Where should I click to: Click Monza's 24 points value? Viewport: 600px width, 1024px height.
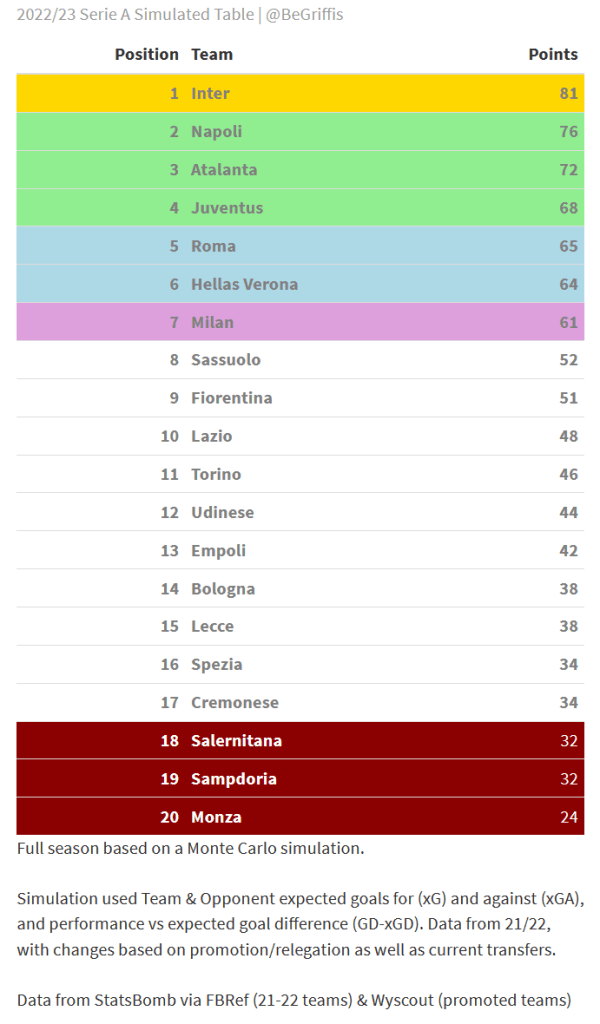[568, 817]
